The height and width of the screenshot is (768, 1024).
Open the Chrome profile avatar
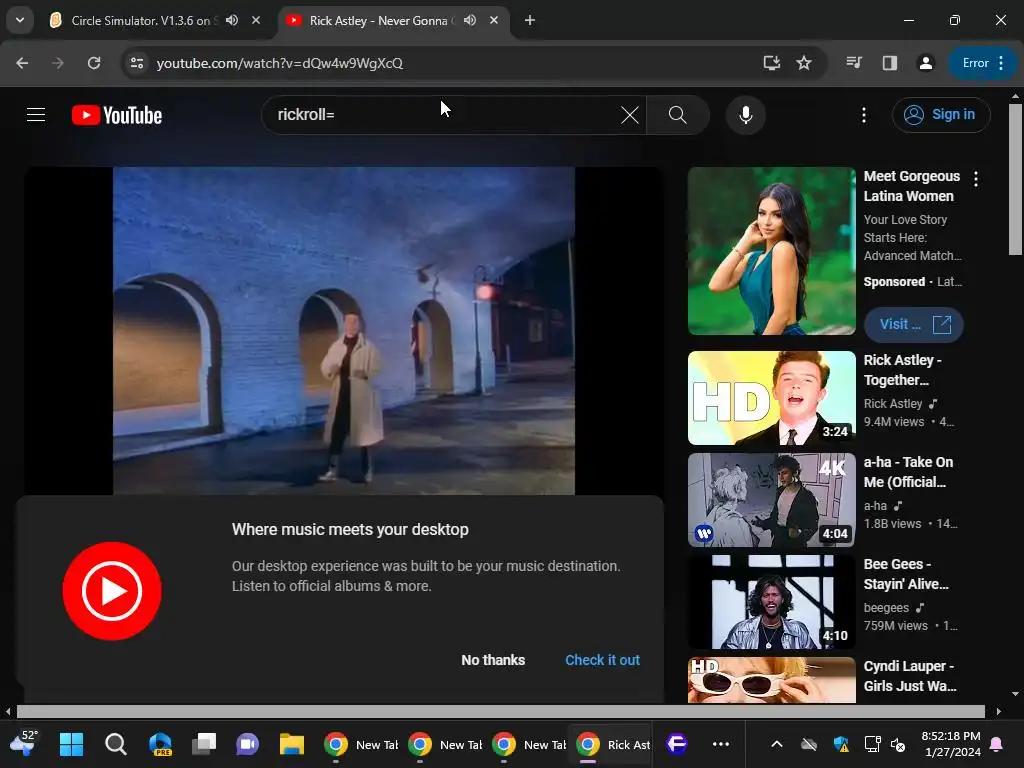(925, 63)
